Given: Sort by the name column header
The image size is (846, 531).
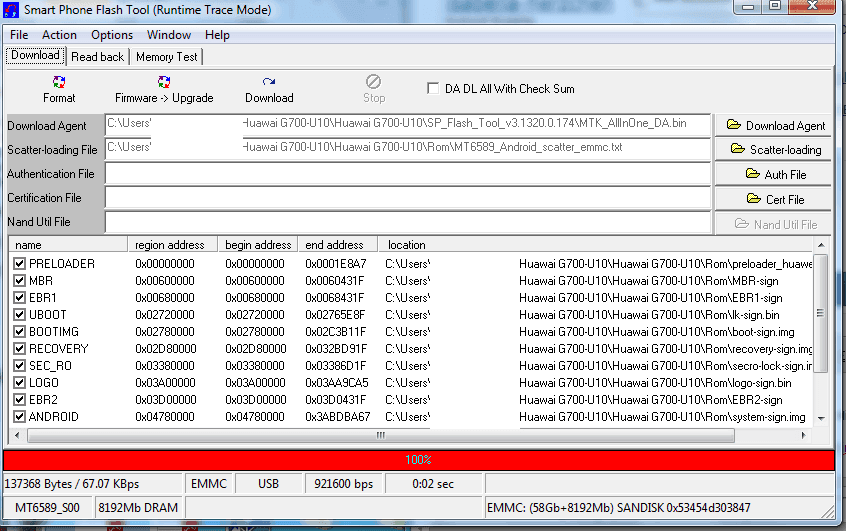Looking at the screenshot, I should (69, 245).
